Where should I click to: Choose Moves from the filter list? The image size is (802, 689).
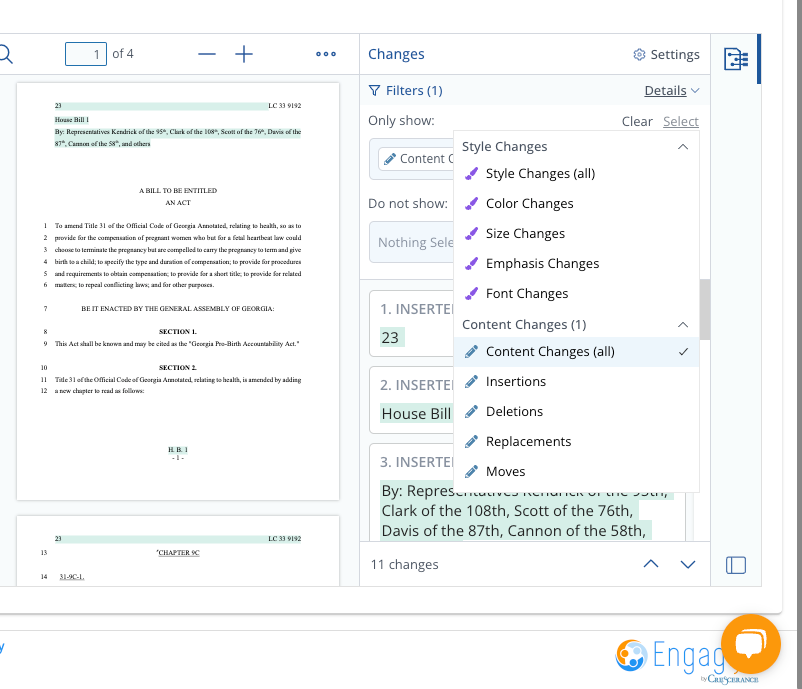[x=576, y=471]
